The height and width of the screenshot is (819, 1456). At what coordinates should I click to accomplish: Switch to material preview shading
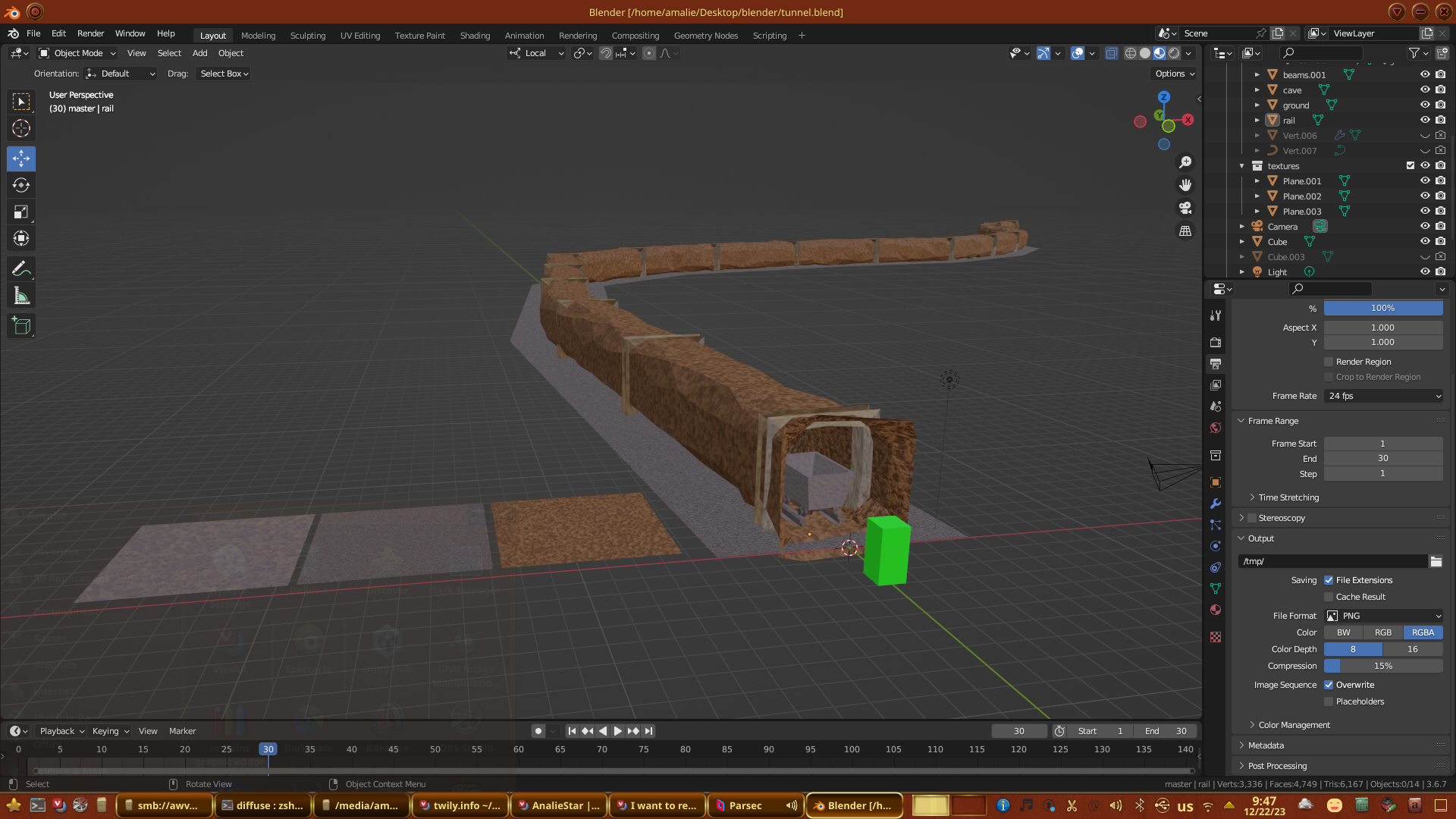click(x=1159, y=53)
